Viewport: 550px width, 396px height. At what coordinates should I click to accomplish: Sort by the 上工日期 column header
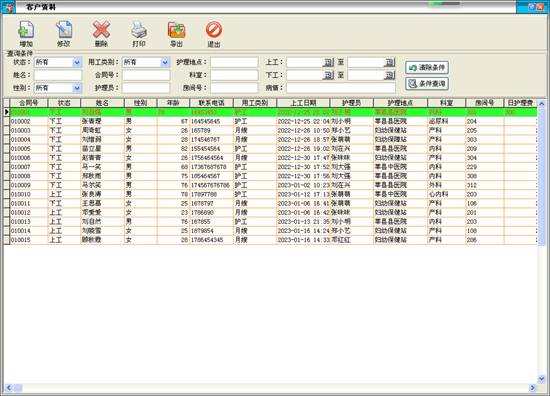303,103
